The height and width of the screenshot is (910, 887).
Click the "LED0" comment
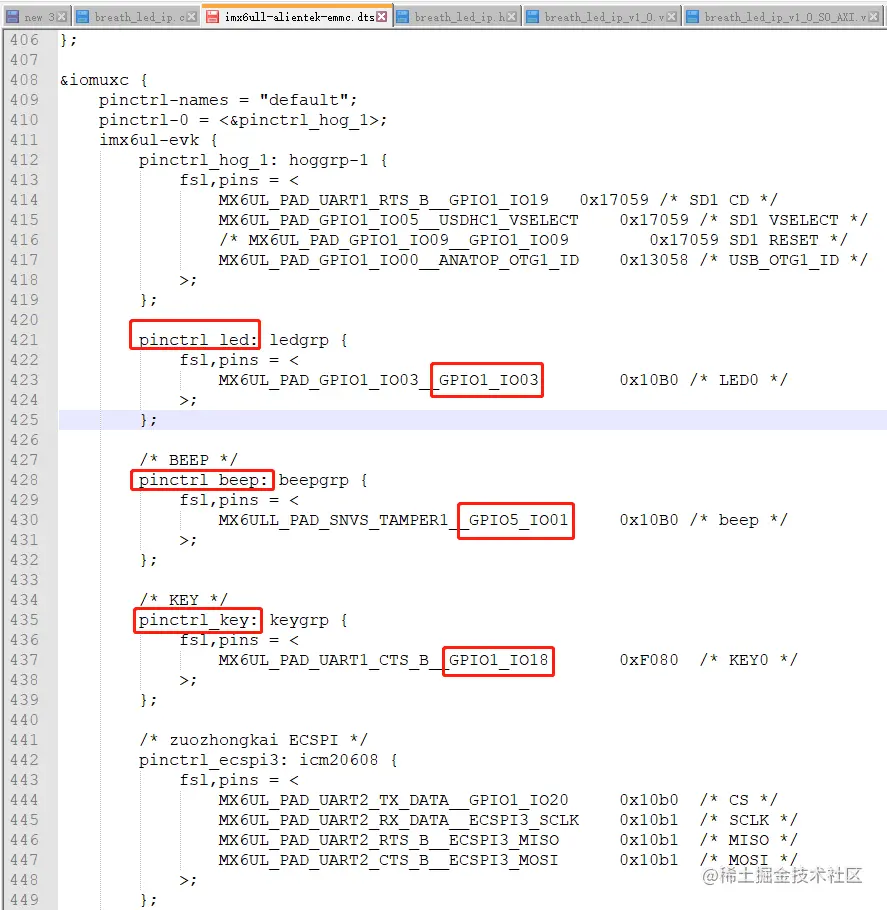[x=738, y=380]
